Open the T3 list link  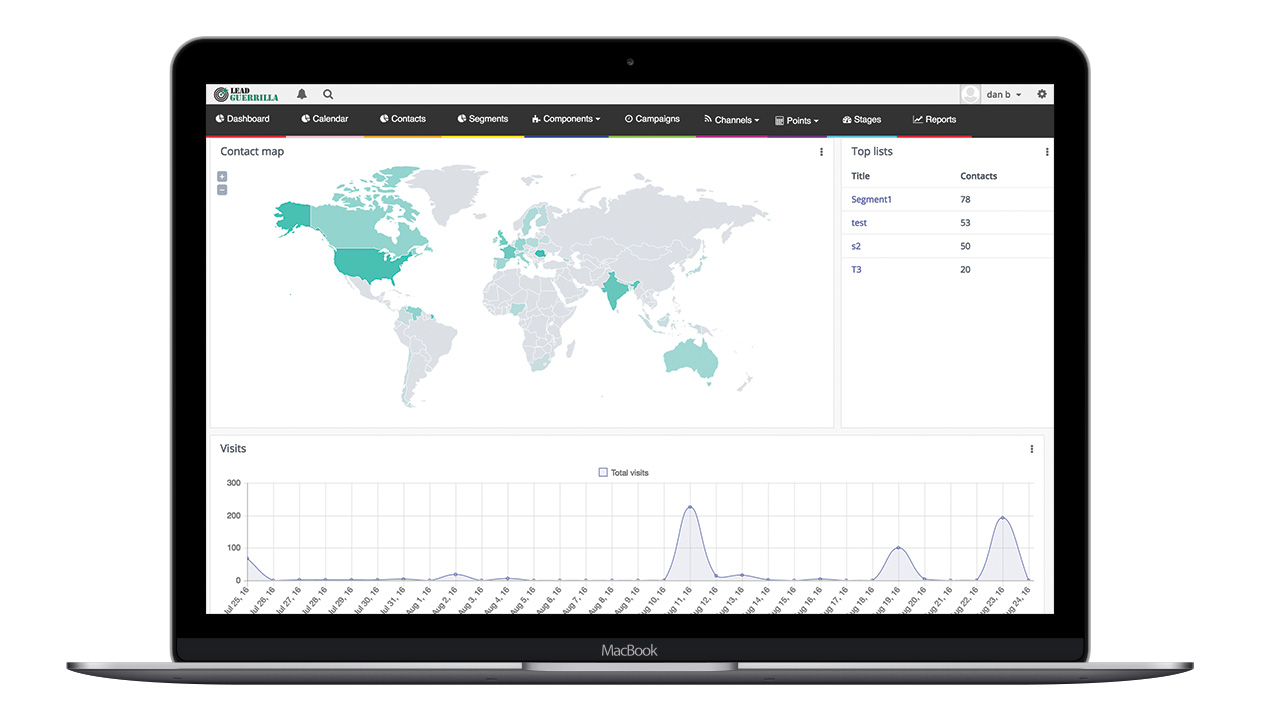856,269
